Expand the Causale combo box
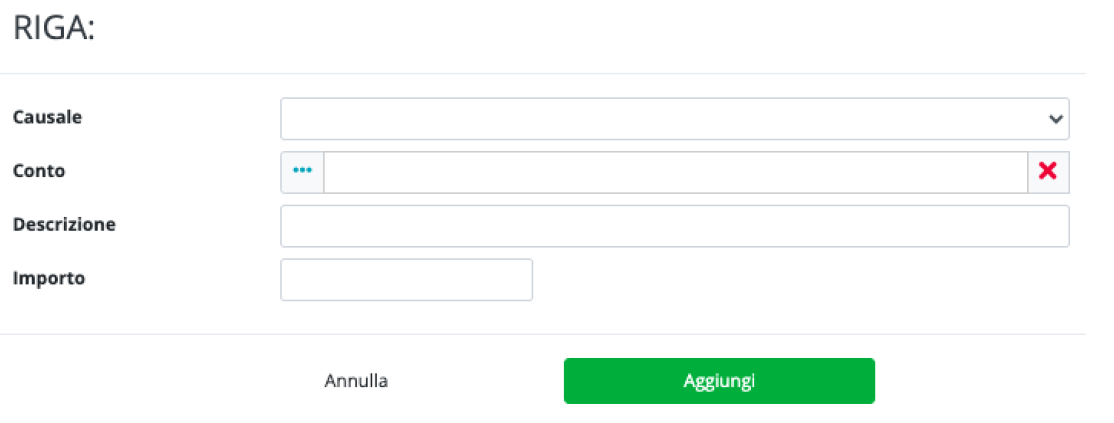 (x=674, y=118)
